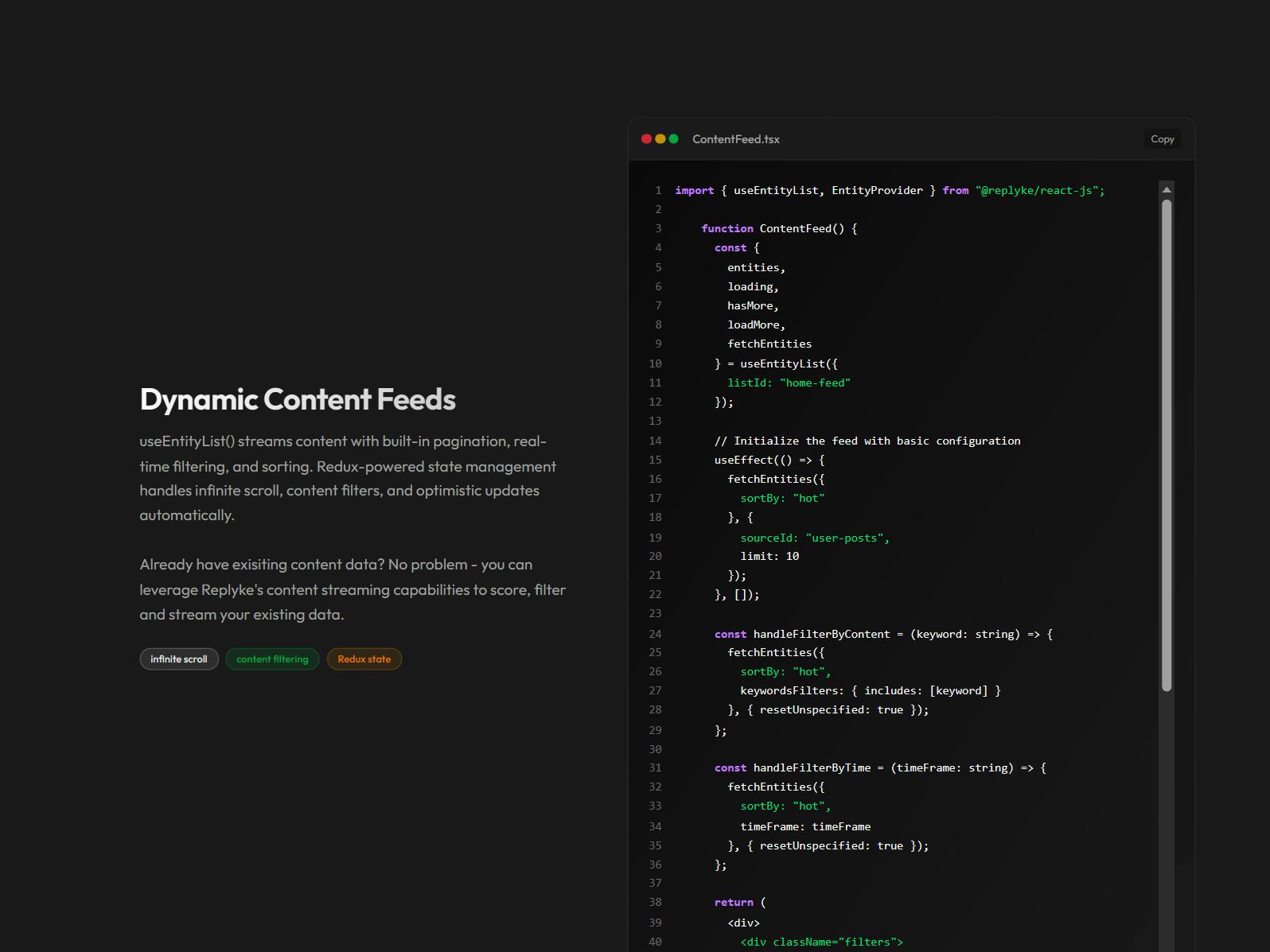Click line number 38 in the gutter
The width and height of the screenshot is (1270, 952).
coord(655,903)
